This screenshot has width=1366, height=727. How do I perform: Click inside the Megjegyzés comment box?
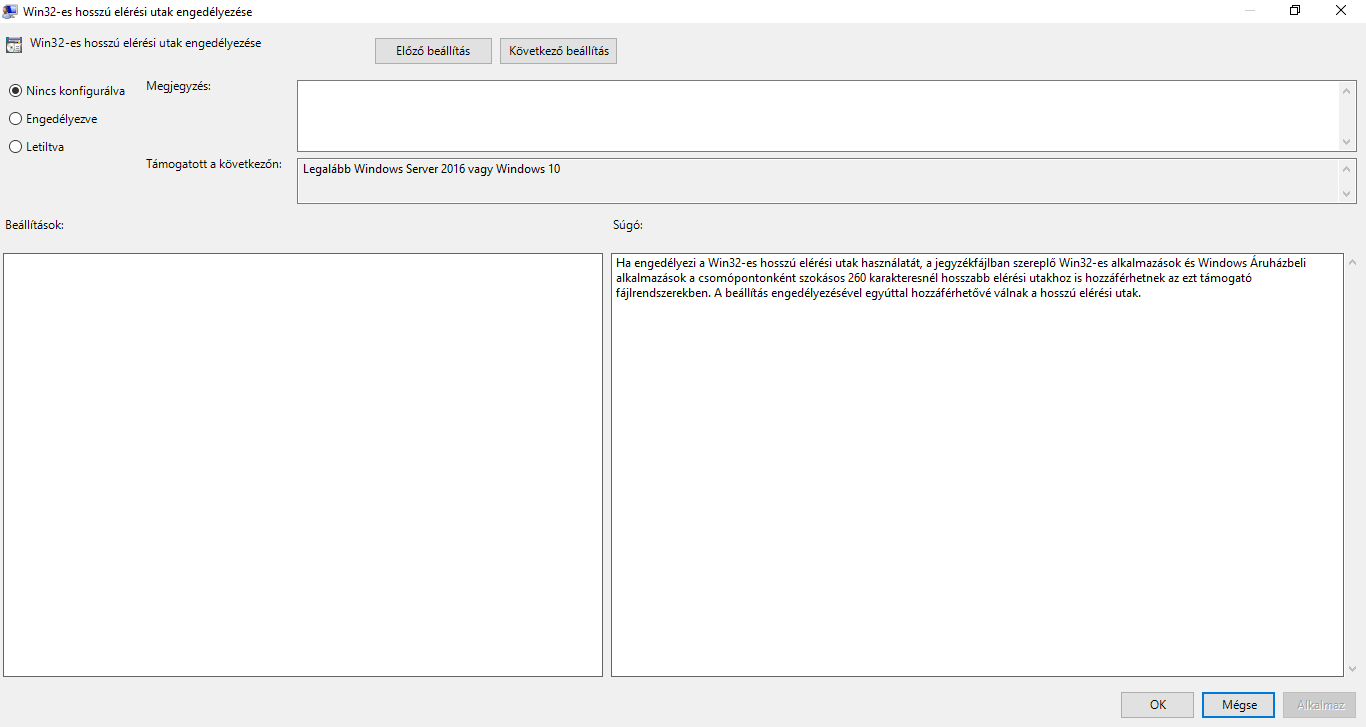pyautogui.click(x=818, y=116)
